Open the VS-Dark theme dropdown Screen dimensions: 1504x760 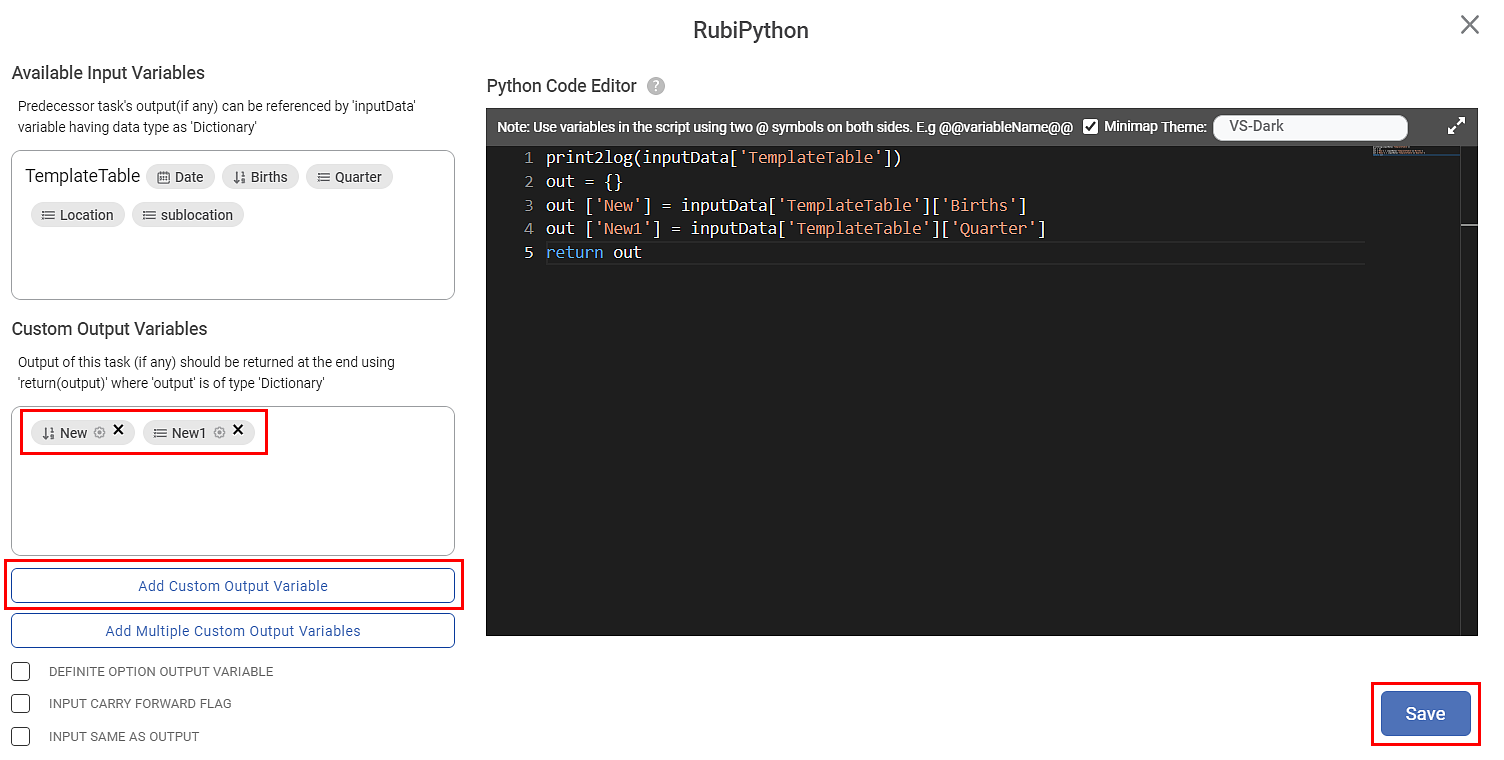[x=1310, y=127]
